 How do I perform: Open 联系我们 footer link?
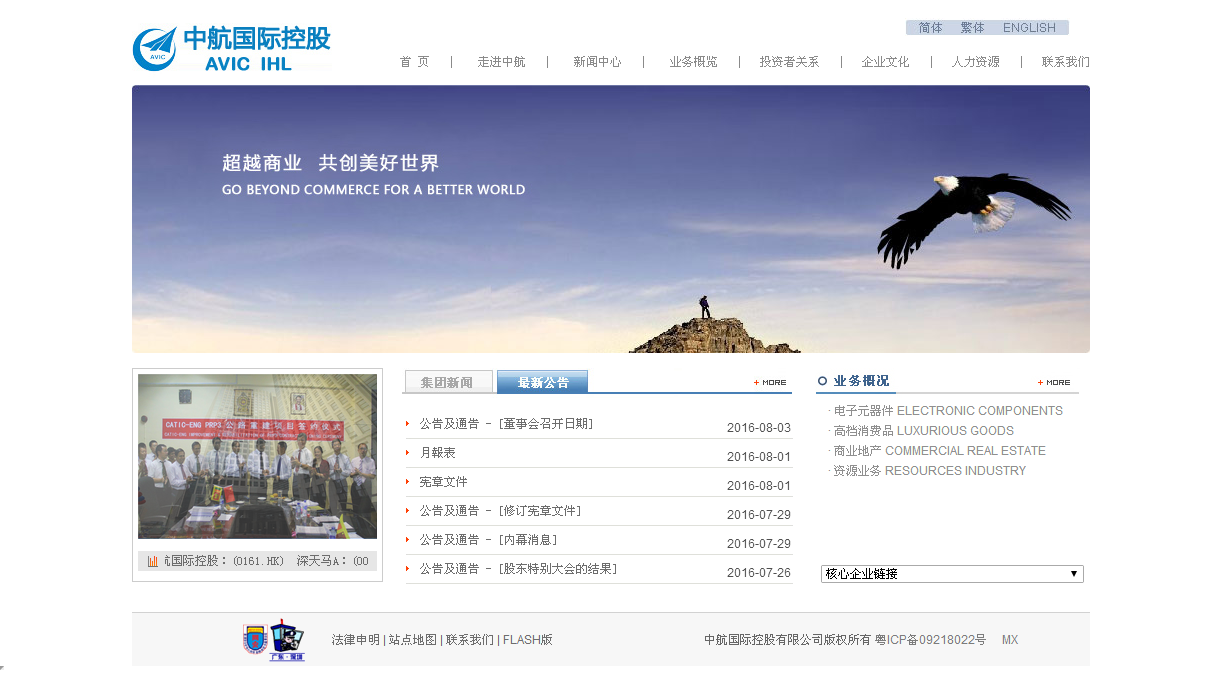pyautogui.click(x=470, y=640)
